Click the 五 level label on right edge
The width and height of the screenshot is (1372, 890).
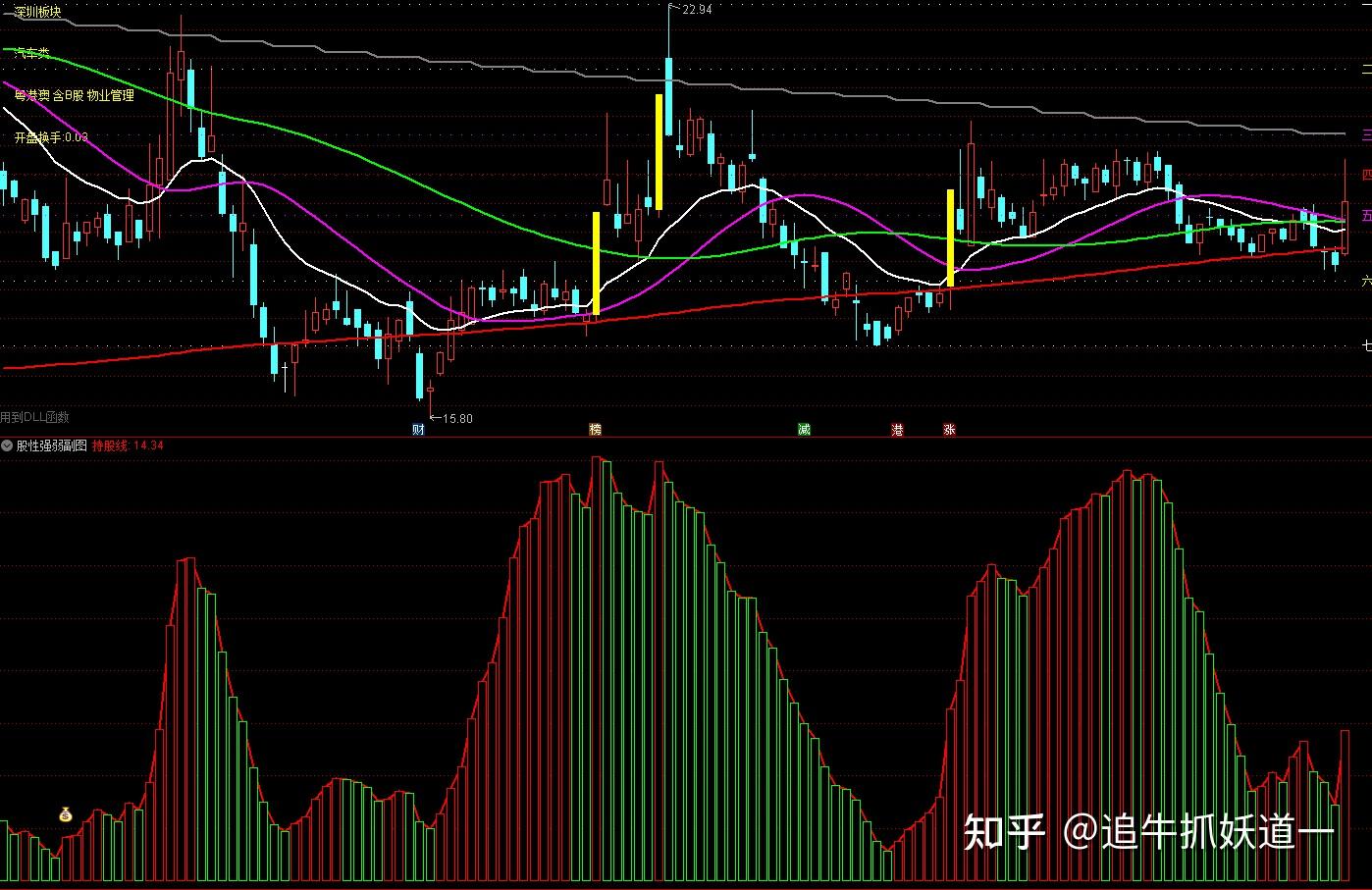pyautogui.click(x=1366, y=216)
